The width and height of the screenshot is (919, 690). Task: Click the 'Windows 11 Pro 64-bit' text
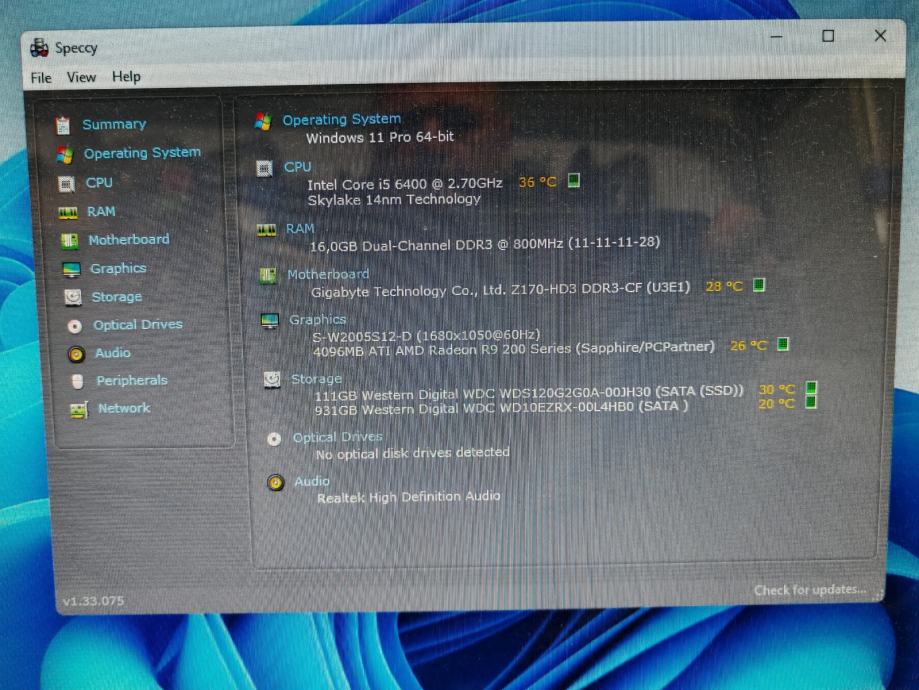(380, 137)
